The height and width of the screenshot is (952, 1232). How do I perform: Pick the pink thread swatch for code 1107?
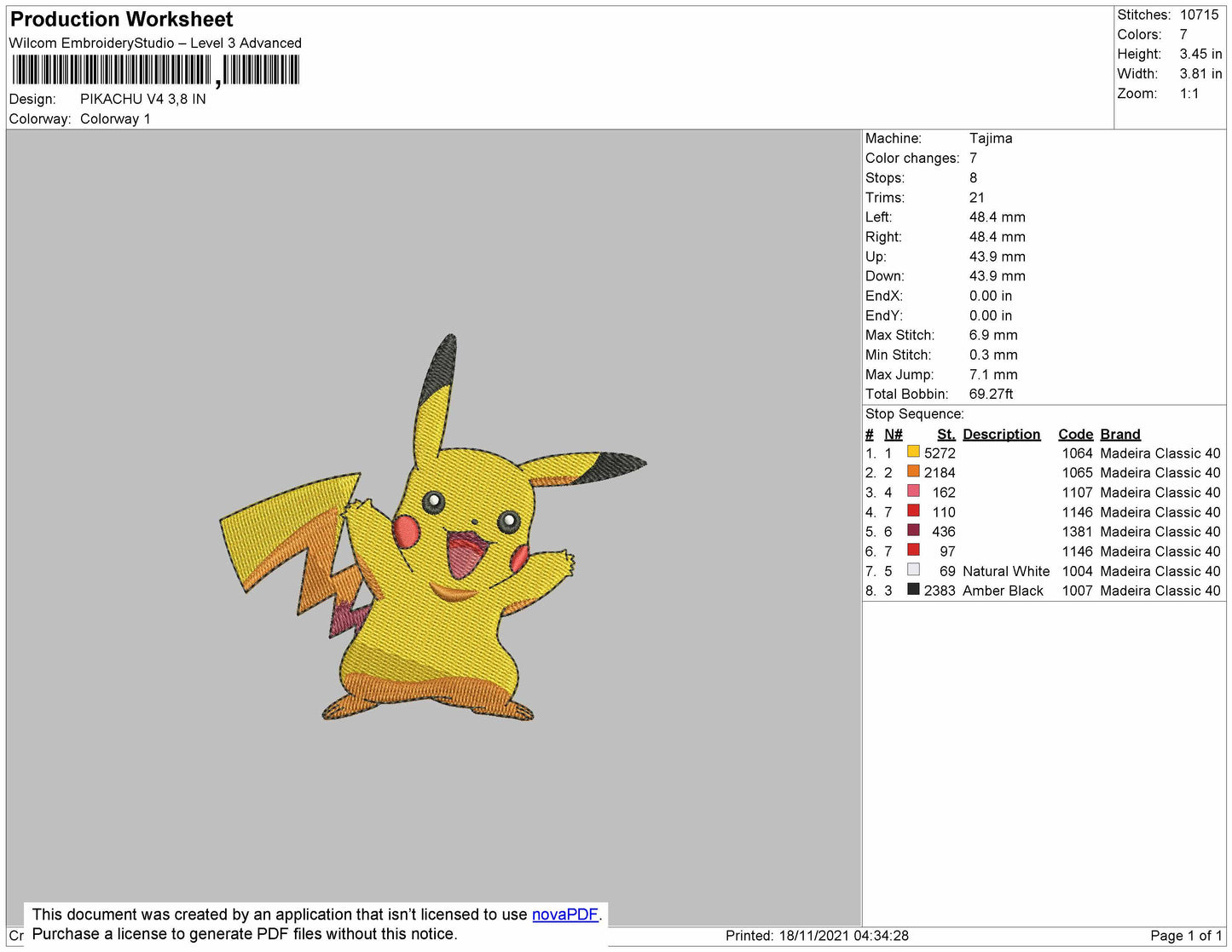pos(913,491)
